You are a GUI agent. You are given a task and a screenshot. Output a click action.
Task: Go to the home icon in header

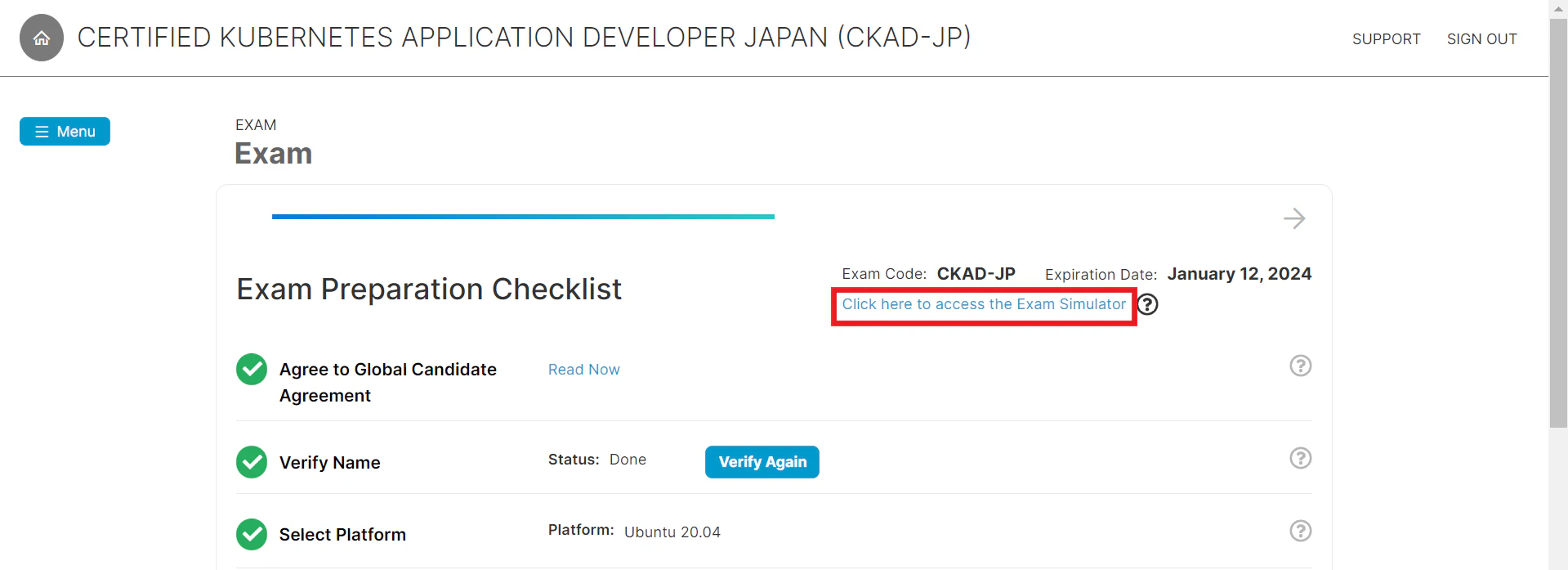pos(42,38)
